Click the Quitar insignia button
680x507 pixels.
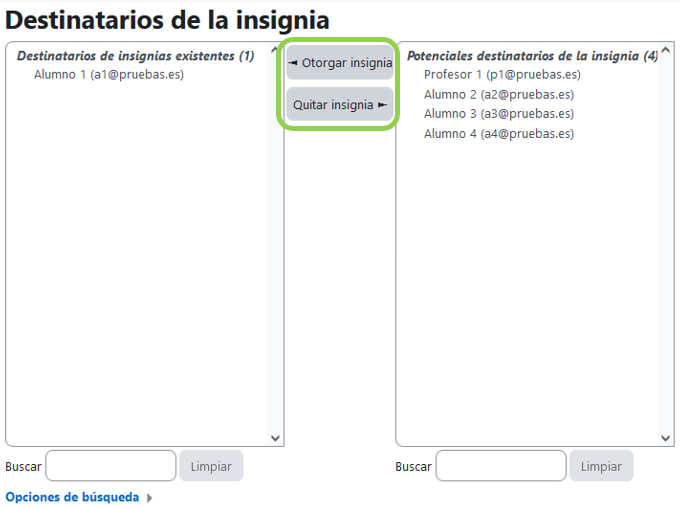(340, 105)
